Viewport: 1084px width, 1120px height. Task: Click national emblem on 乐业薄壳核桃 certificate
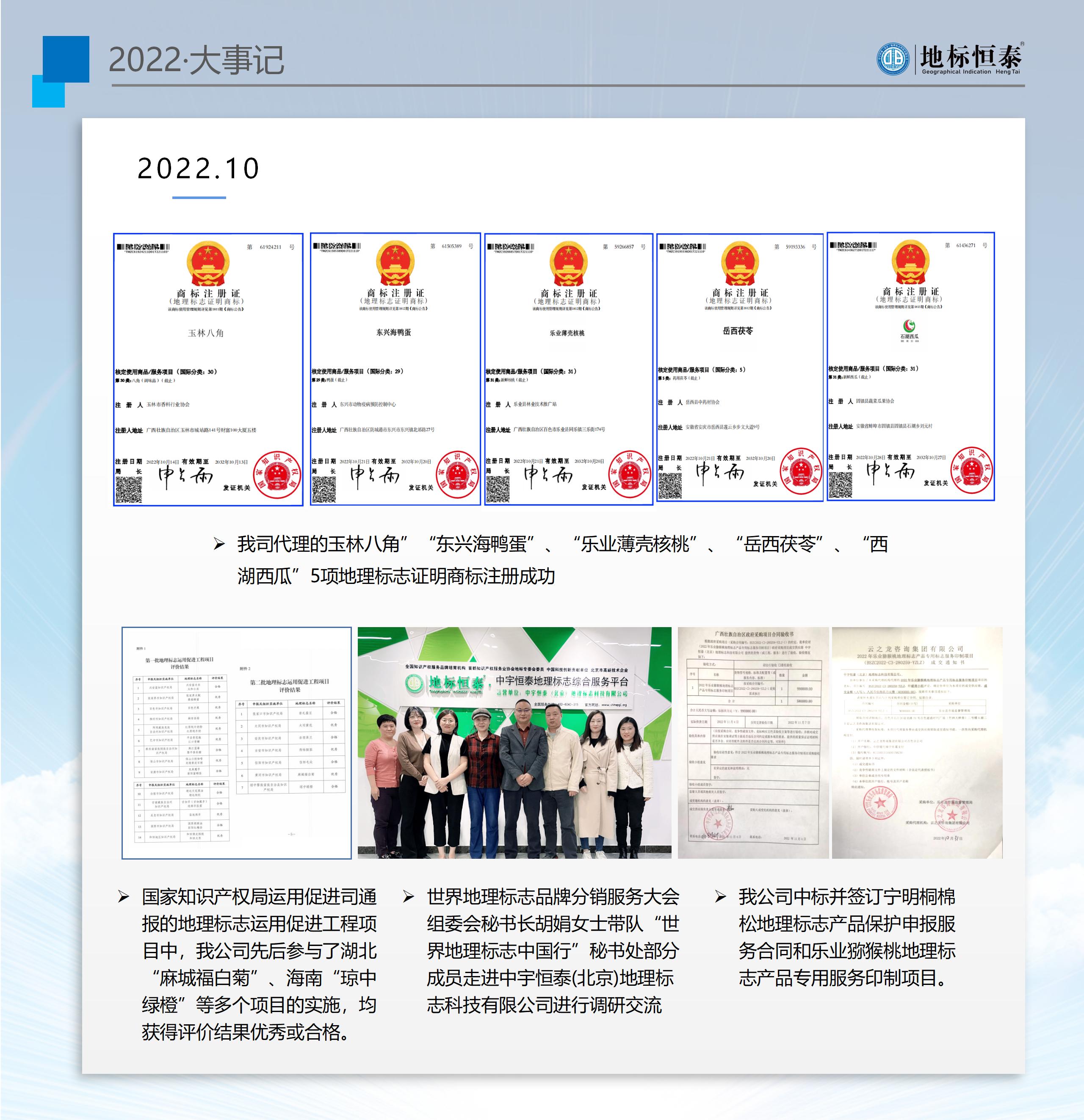(569, 263)
